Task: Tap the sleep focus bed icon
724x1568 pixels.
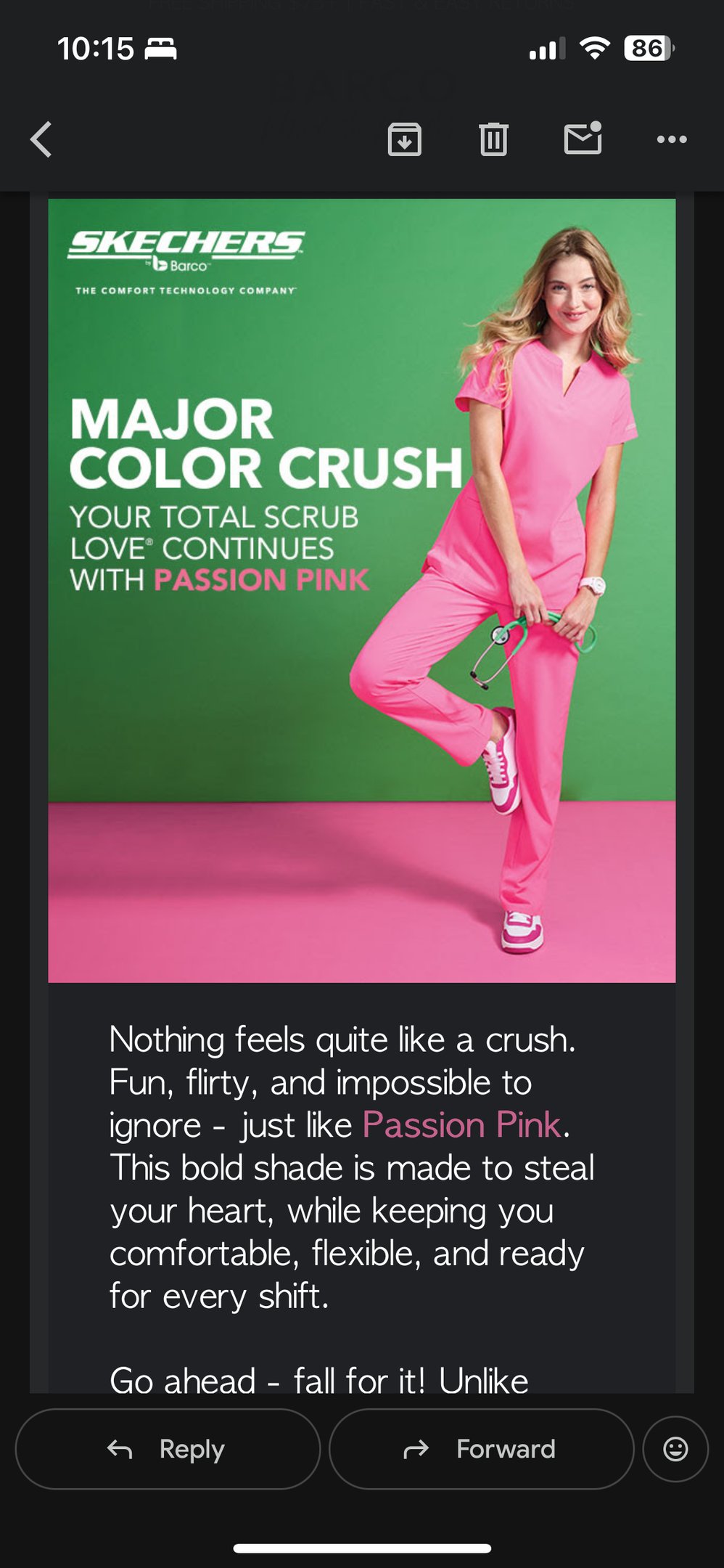Action: [x=160, y=49]
